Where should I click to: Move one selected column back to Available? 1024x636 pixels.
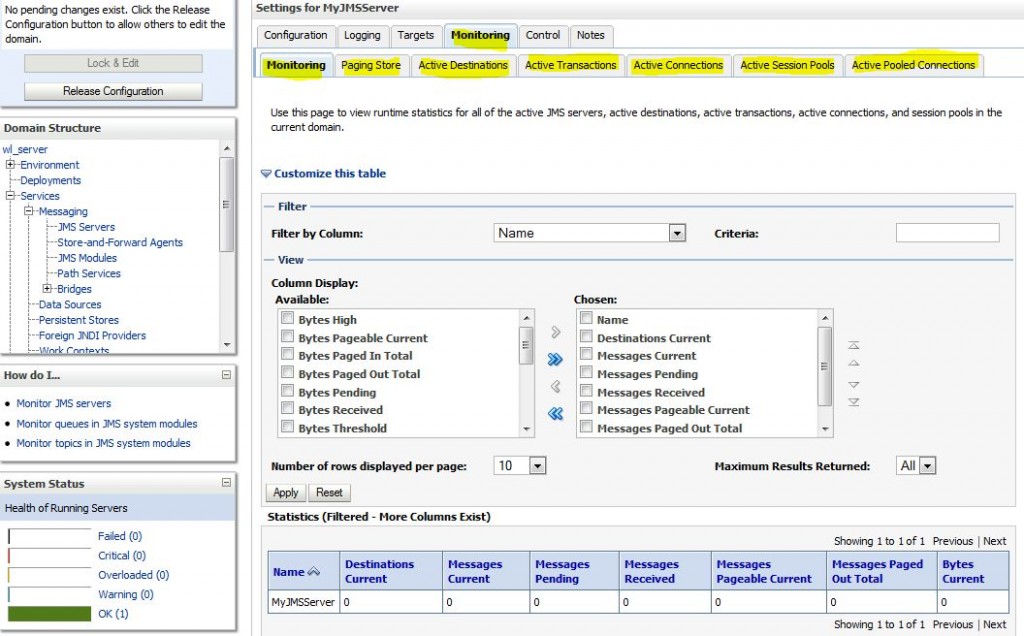[x=556, y=387]
